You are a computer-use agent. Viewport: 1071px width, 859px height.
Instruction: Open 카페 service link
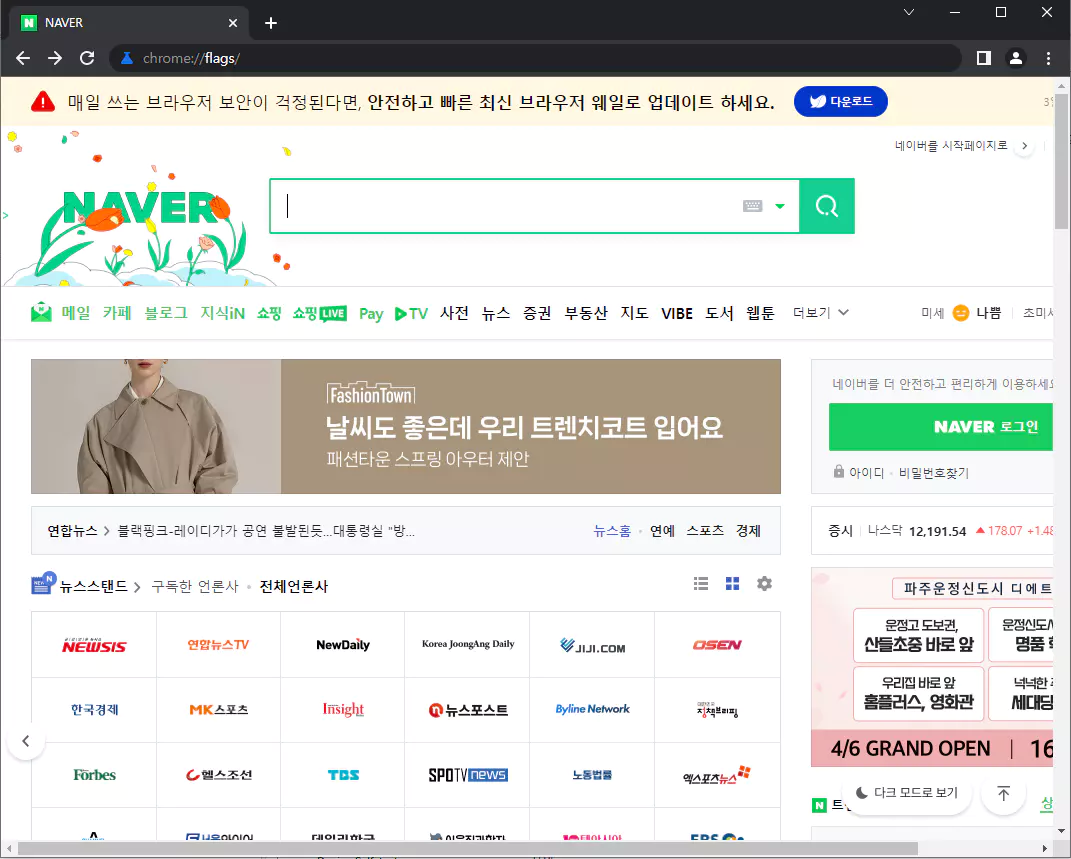coord(117,313)
